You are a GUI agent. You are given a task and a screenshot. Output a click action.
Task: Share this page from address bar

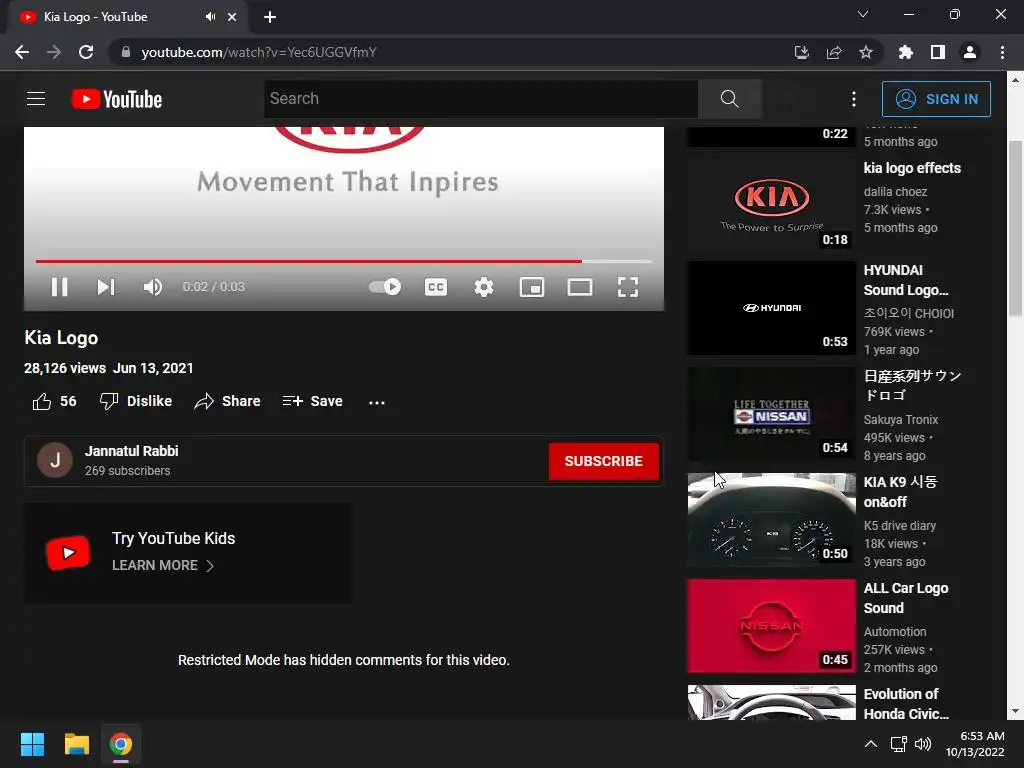(x=833, y=52)
